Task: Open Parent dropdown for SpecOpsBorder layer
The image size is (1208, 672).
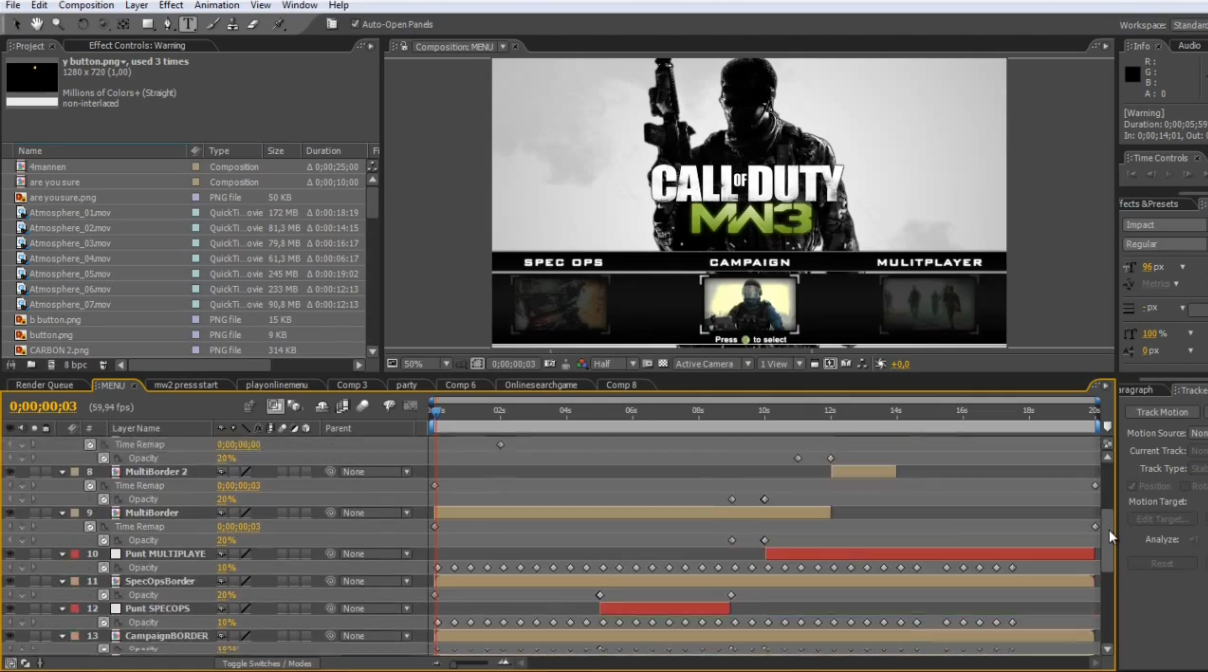Action: click(376, 581)
